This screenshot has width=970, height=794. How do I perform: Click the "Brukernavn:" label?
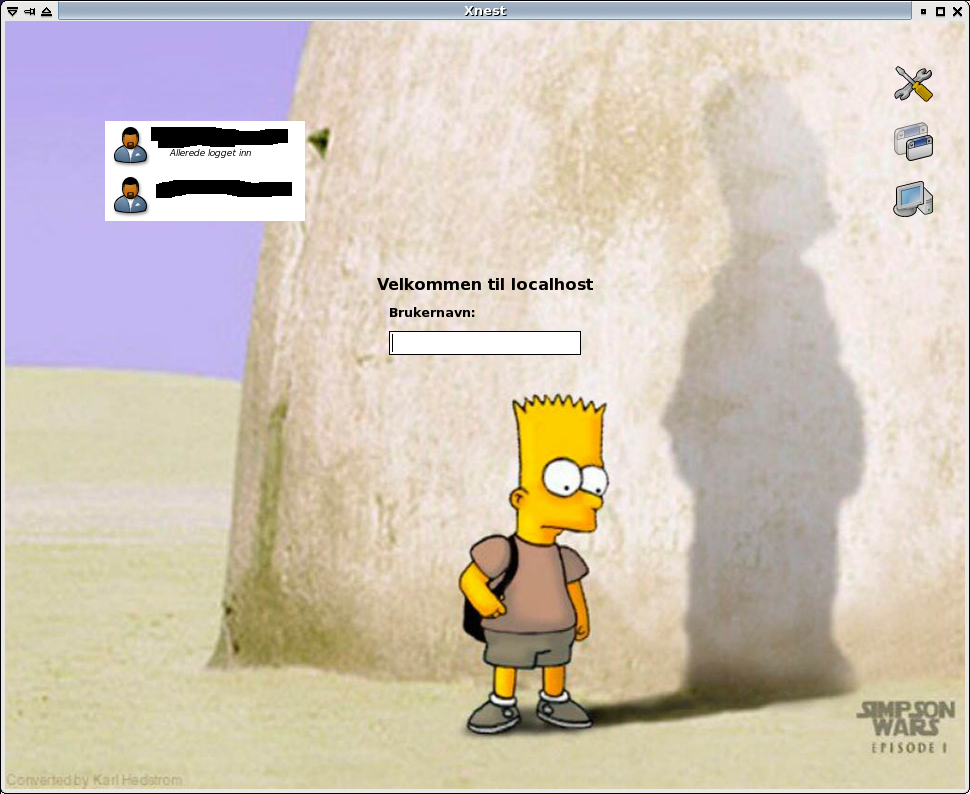[432, 313]
